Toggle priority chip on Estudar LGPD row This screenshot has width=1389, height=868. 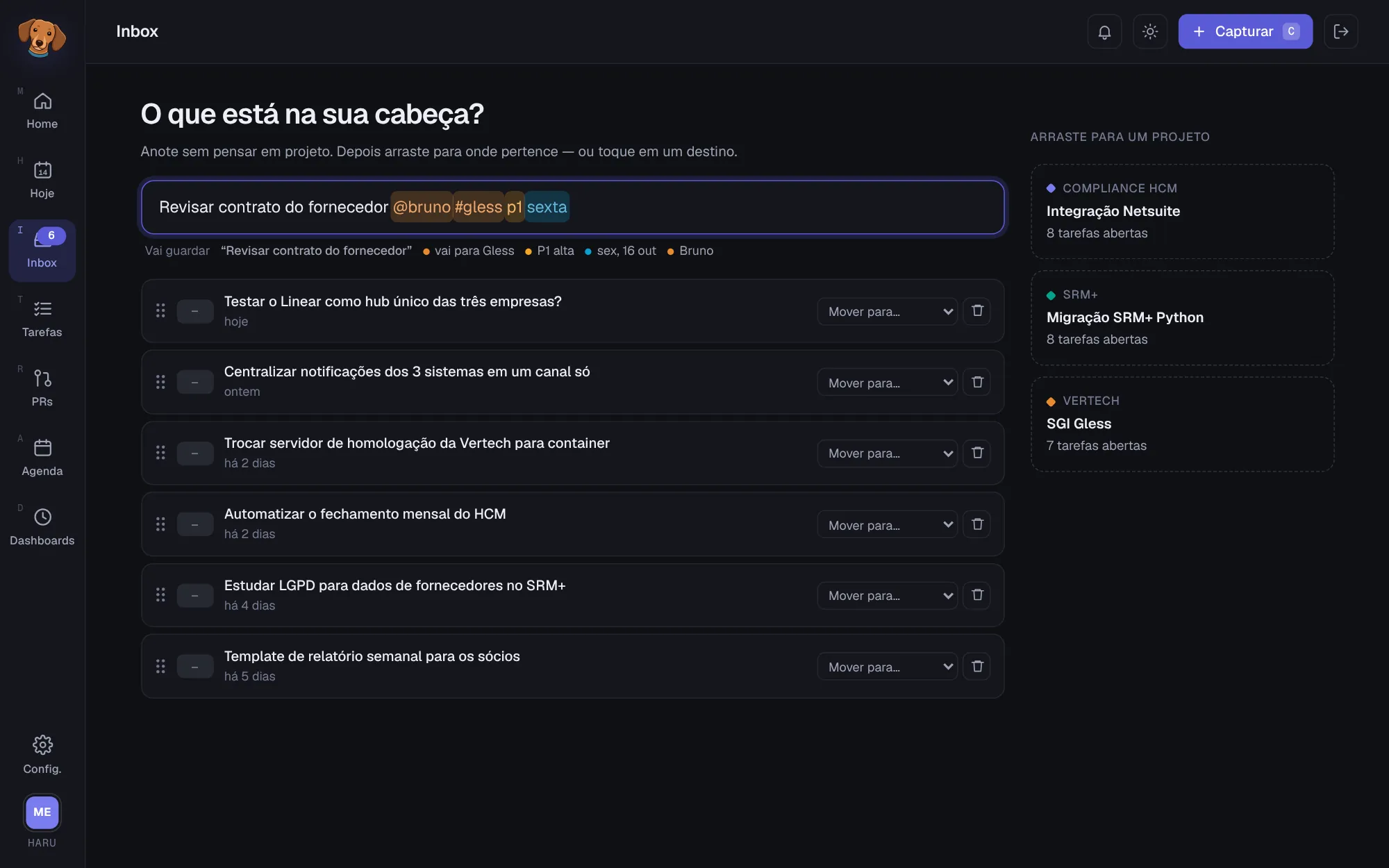point(195,595)
